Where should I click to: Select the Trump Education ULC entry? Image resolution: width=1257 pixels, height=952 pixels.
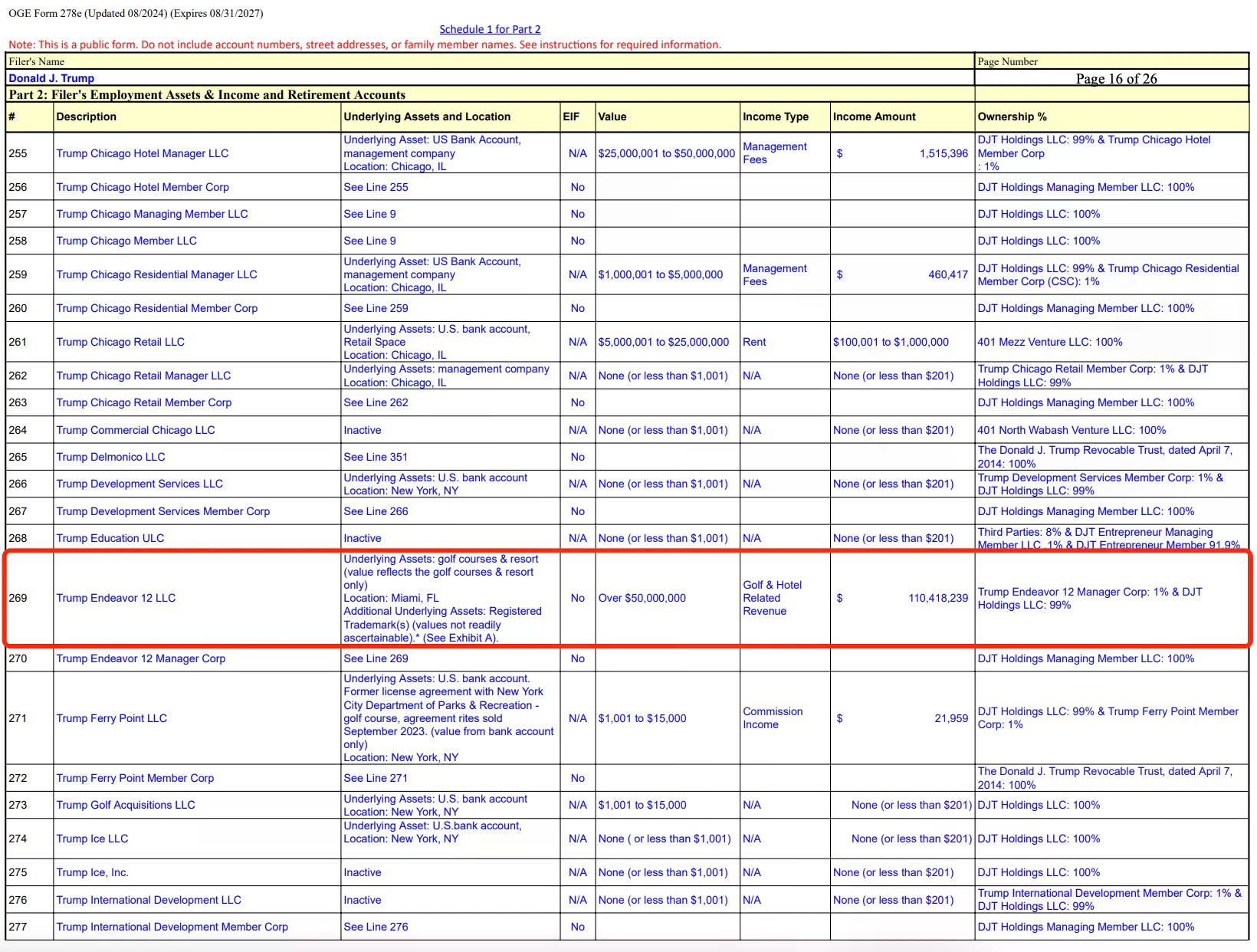tap(110, 538)
